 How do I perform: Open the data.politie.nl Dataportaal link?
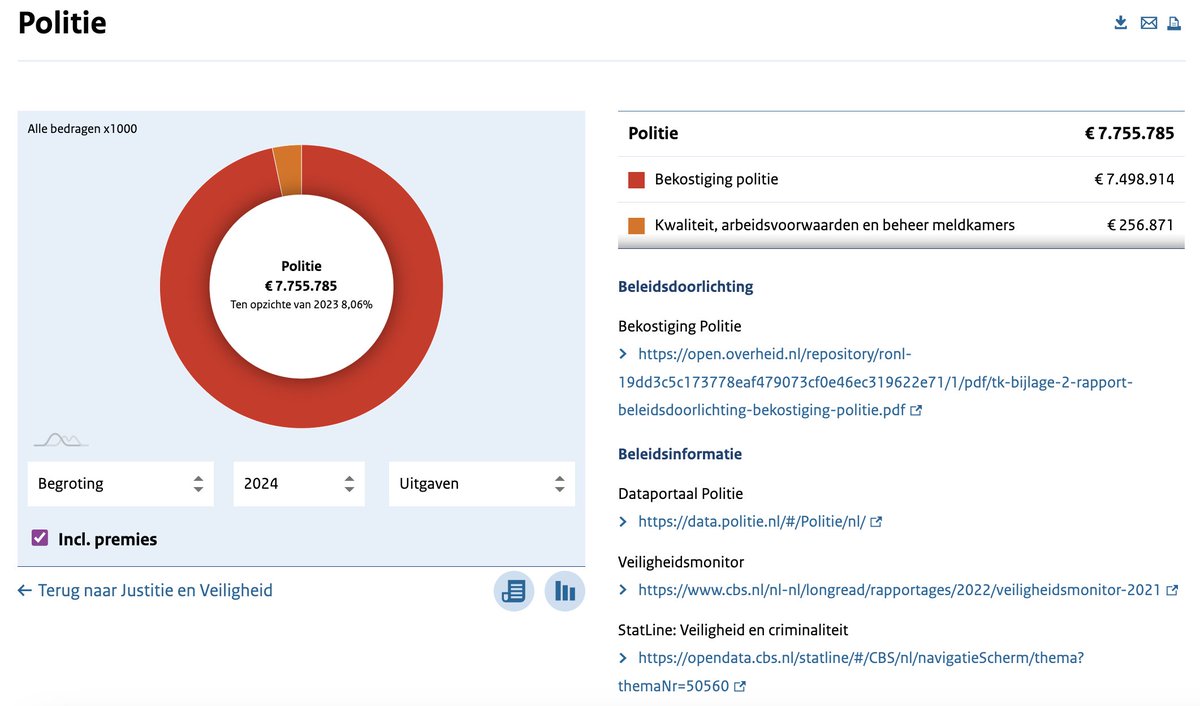click(751, 521)
